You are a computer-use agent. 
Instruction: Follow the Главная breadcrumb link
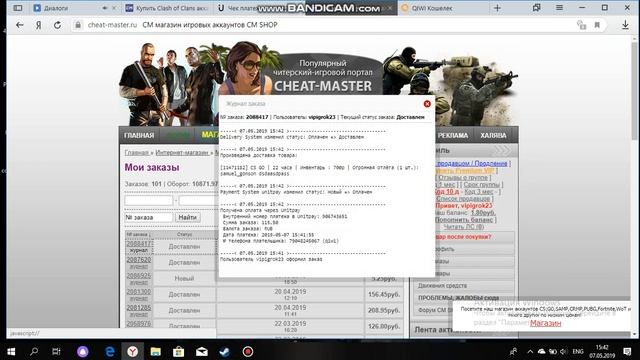pos(137,153)
